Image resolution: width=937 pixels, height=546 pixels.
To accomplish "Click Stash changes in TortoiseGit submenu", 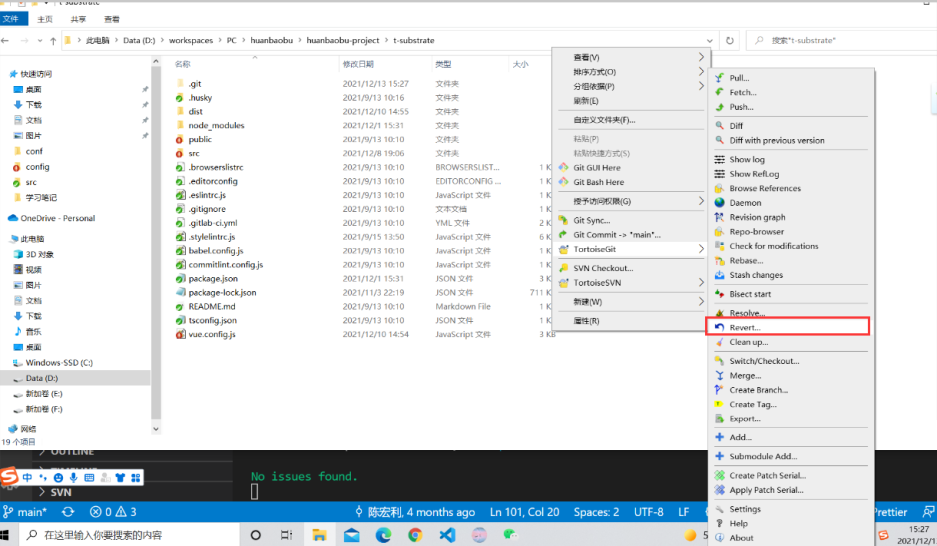I will point(756,275).
